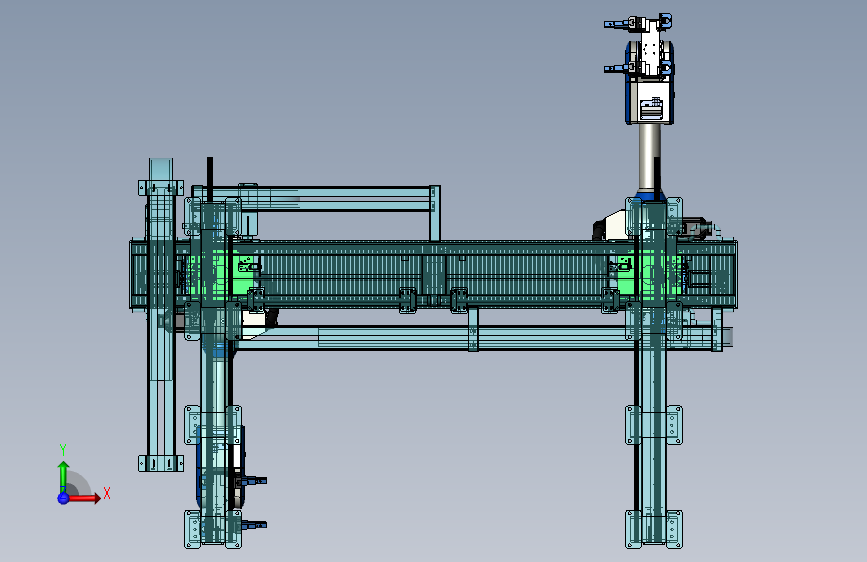Click the red X axis arrow of the triad

pos(84,498)
